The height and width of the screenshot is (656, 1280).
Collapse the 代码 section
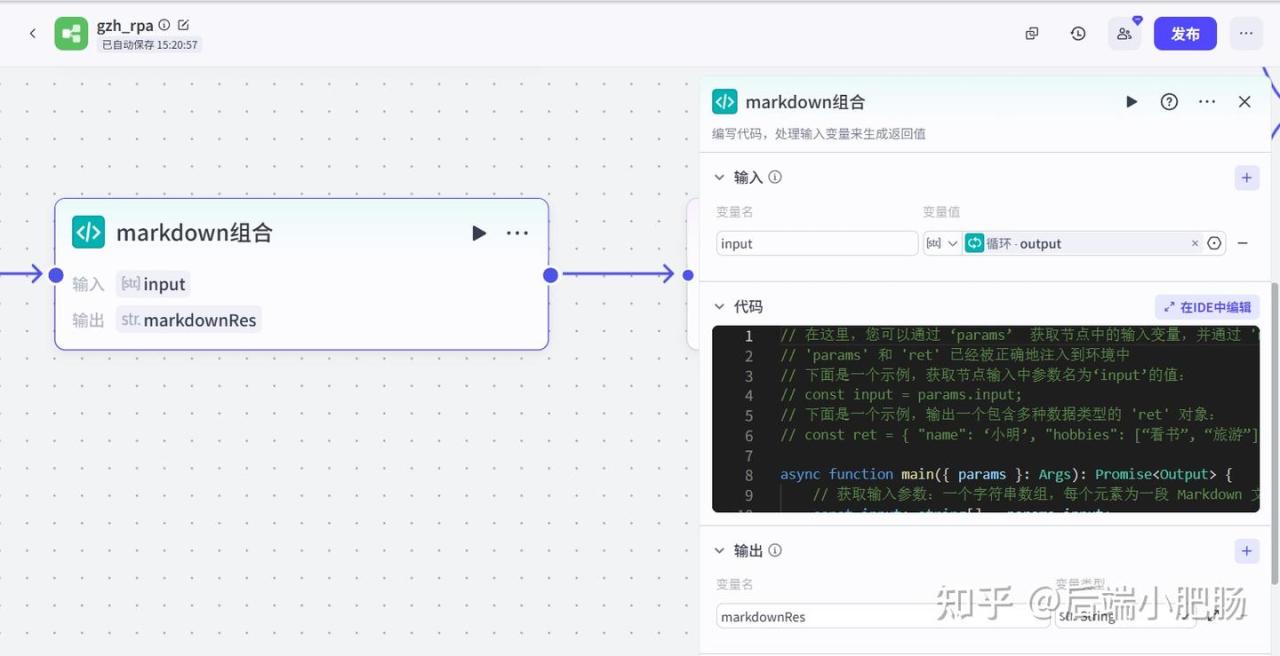click(719, 307)
